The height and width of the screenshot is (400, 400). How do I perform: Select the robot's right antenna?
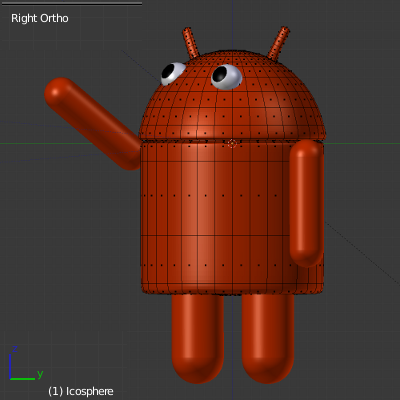(278, 43)
